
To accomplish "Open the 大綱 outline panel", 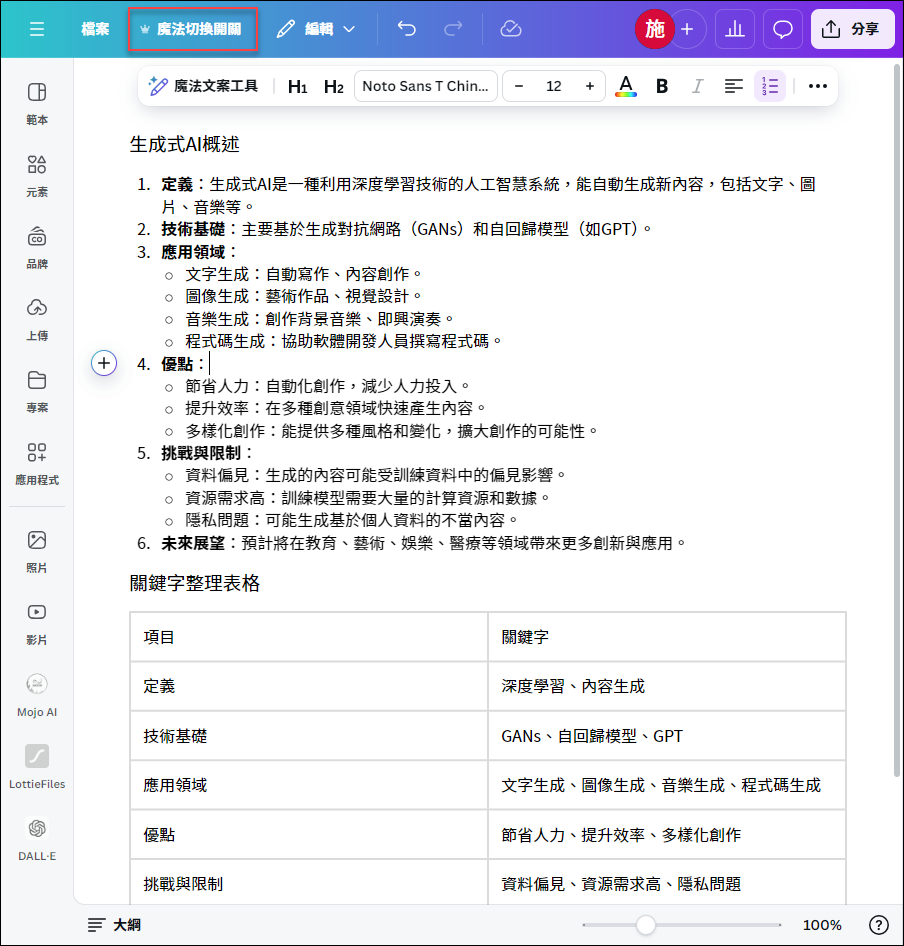I will 115,925.
